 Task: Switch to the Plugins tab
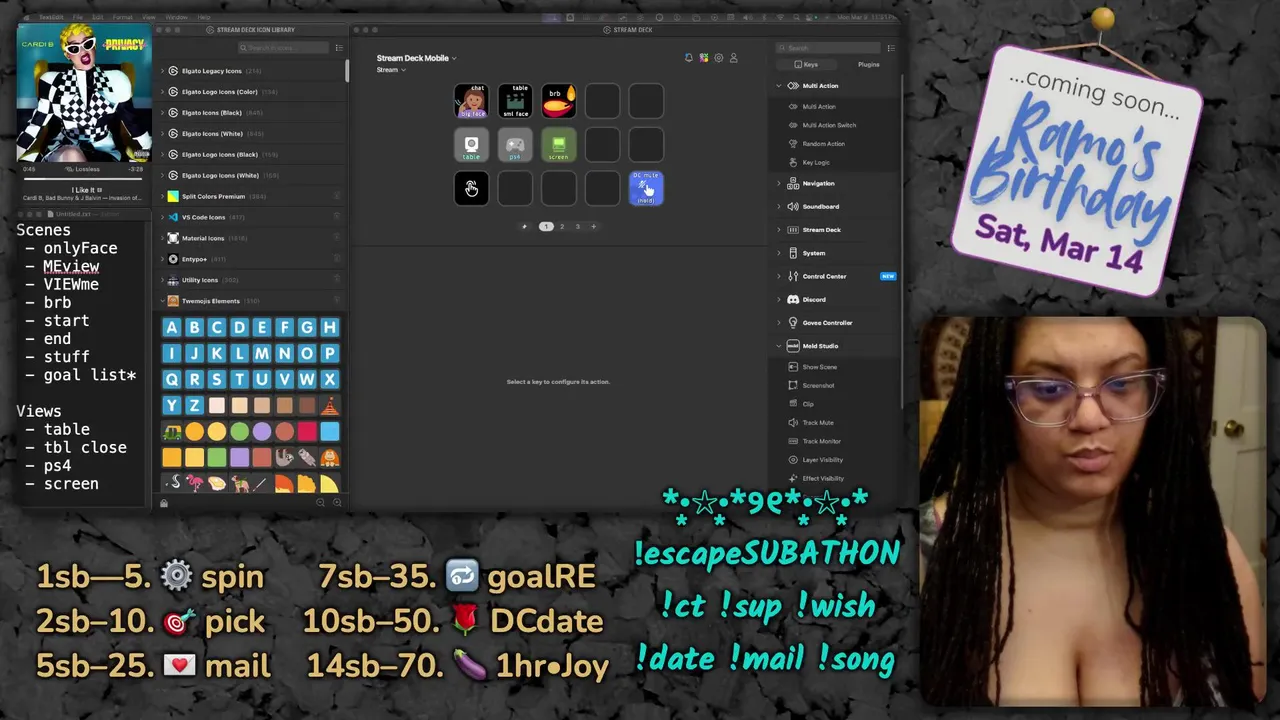point(868,65)
